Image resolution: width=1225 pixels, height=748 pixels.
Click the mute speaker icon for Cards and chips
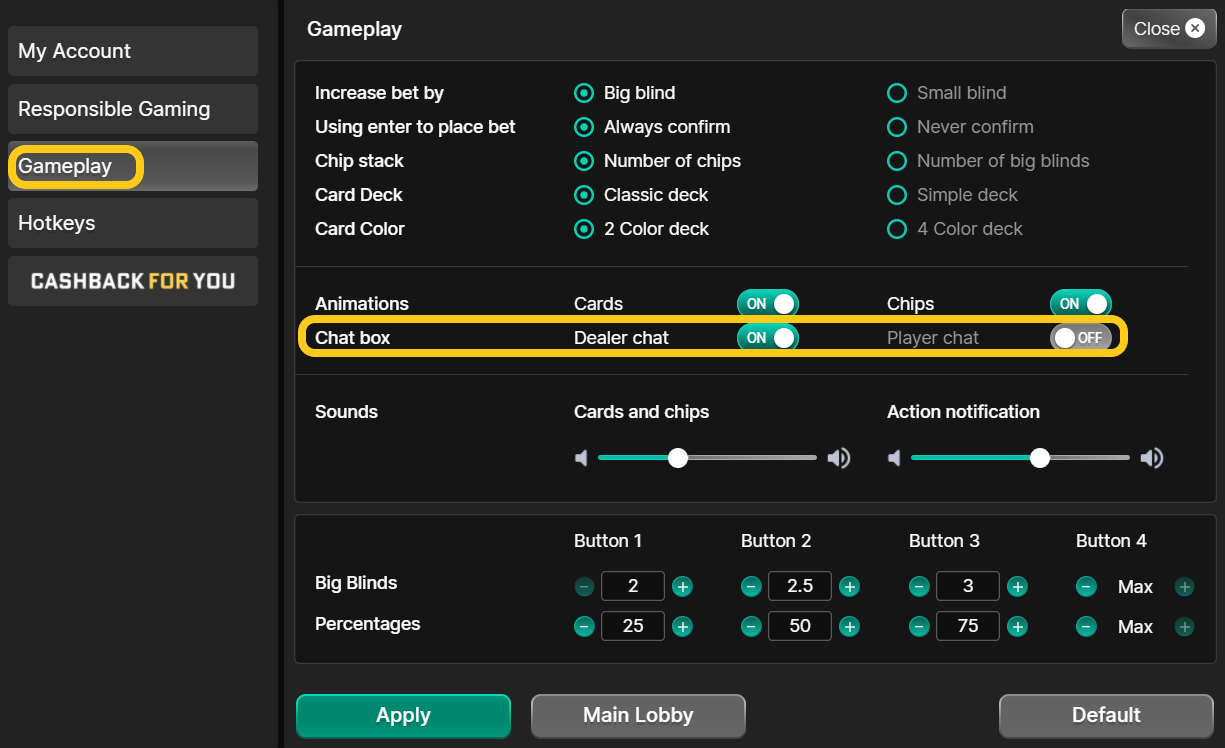(581, 458)
